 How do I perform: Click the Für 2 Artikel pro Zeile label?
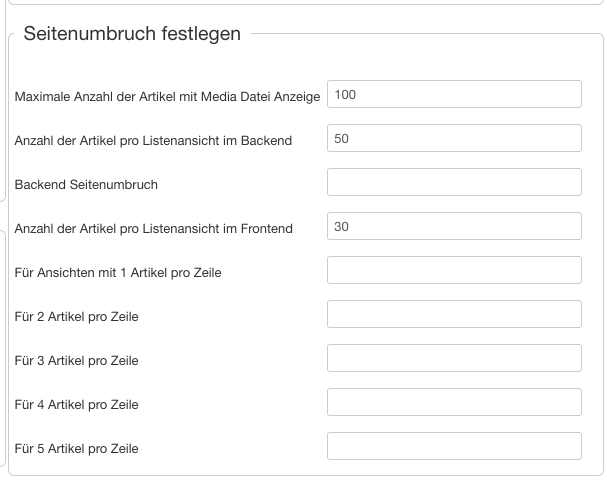(77, 317)
